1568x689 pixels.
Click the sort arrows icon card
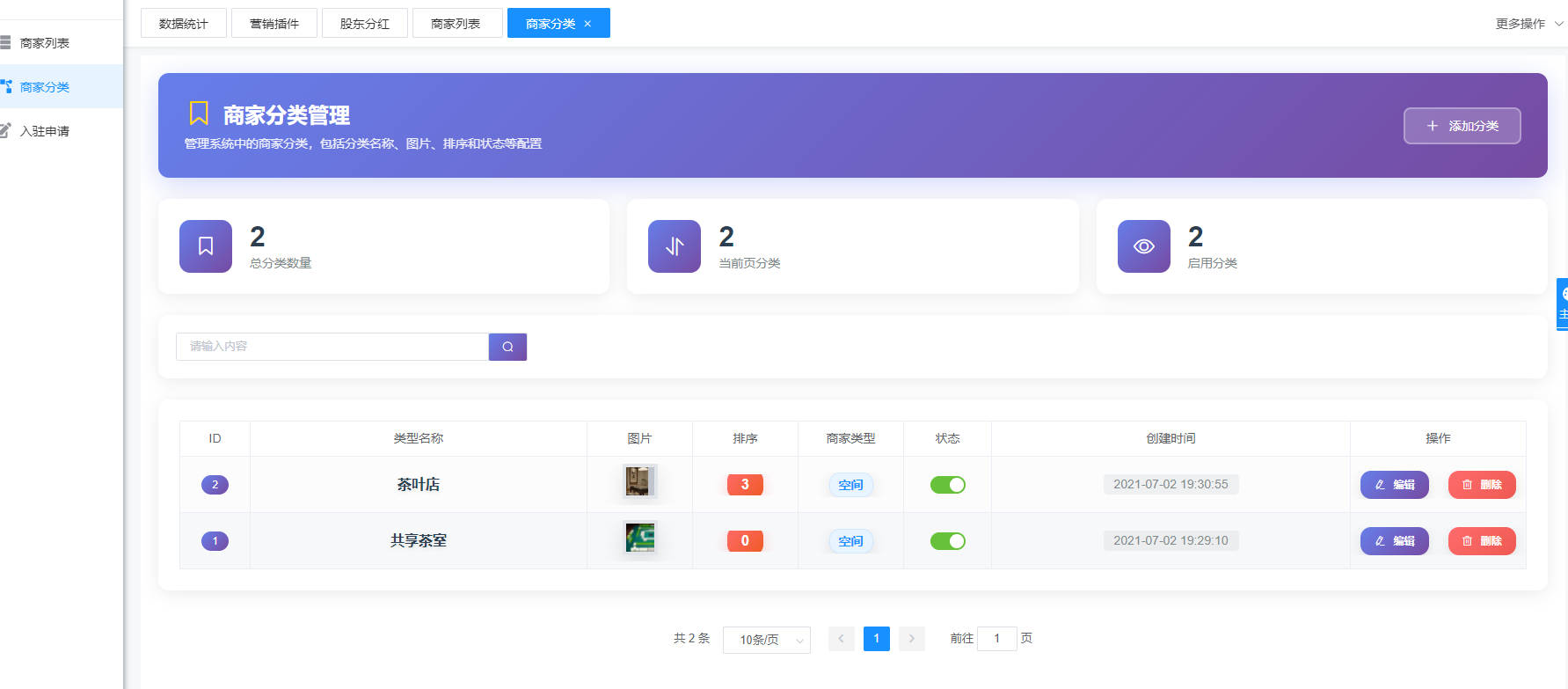tap(675, 246)
